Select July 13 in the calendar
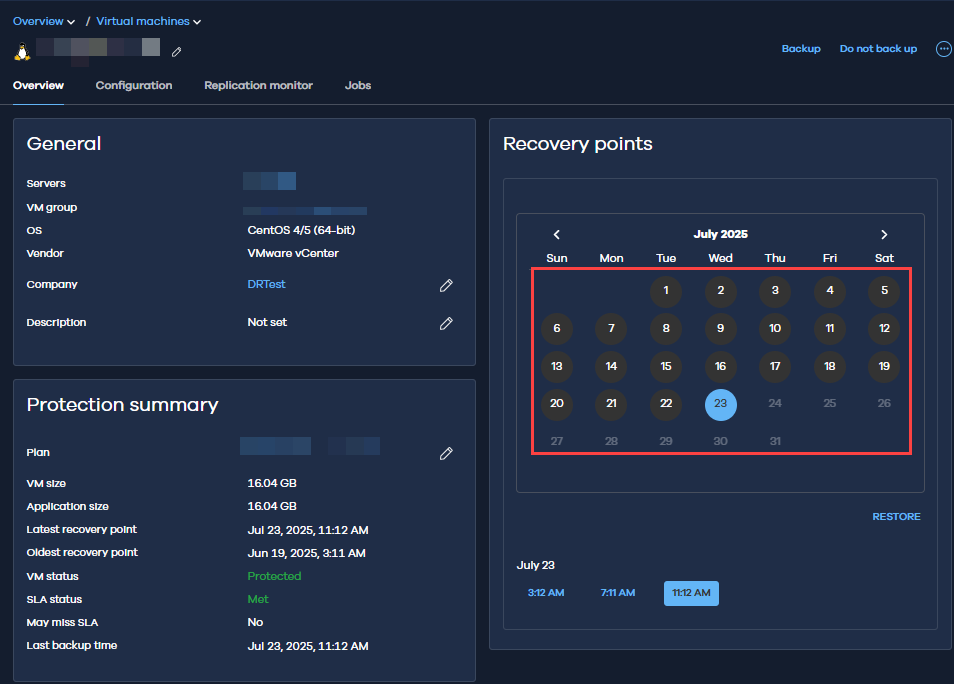This screenshot has width=954, height=684. [557, 366]
